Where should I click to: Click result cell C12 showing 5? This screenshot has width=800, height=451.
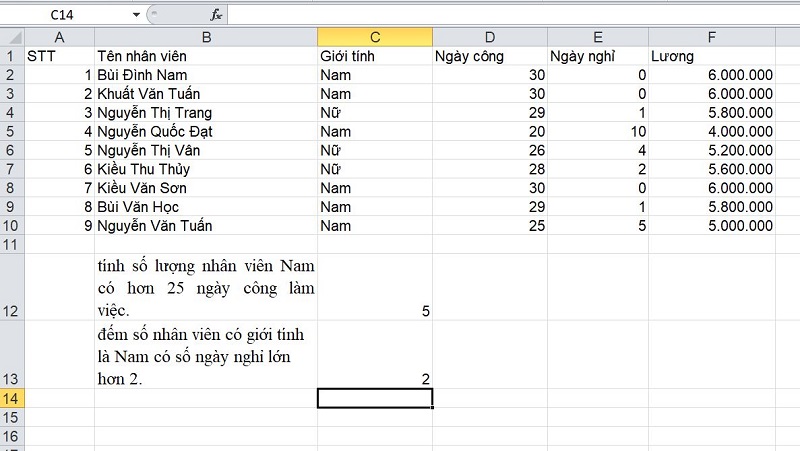[x=375, y=311]
